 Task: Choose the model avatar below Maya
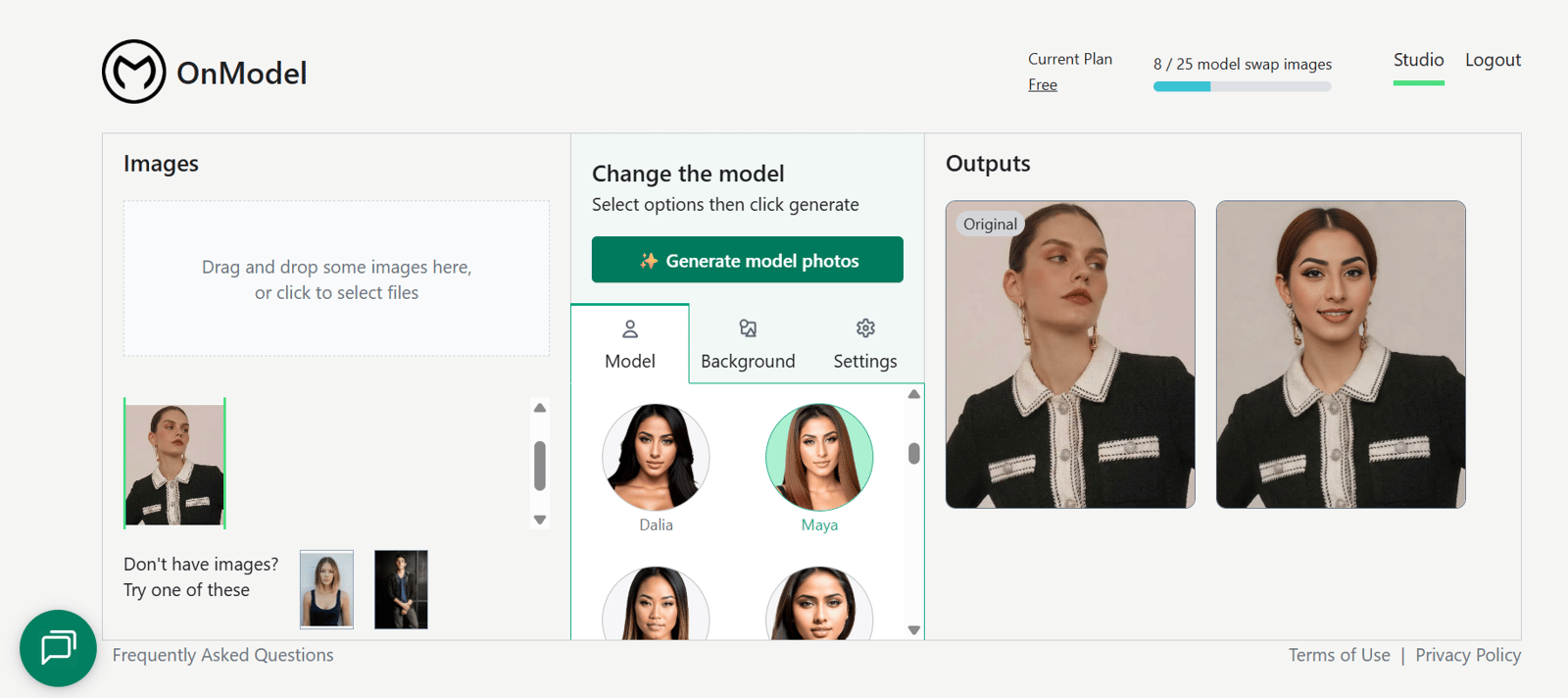(819, 603)
